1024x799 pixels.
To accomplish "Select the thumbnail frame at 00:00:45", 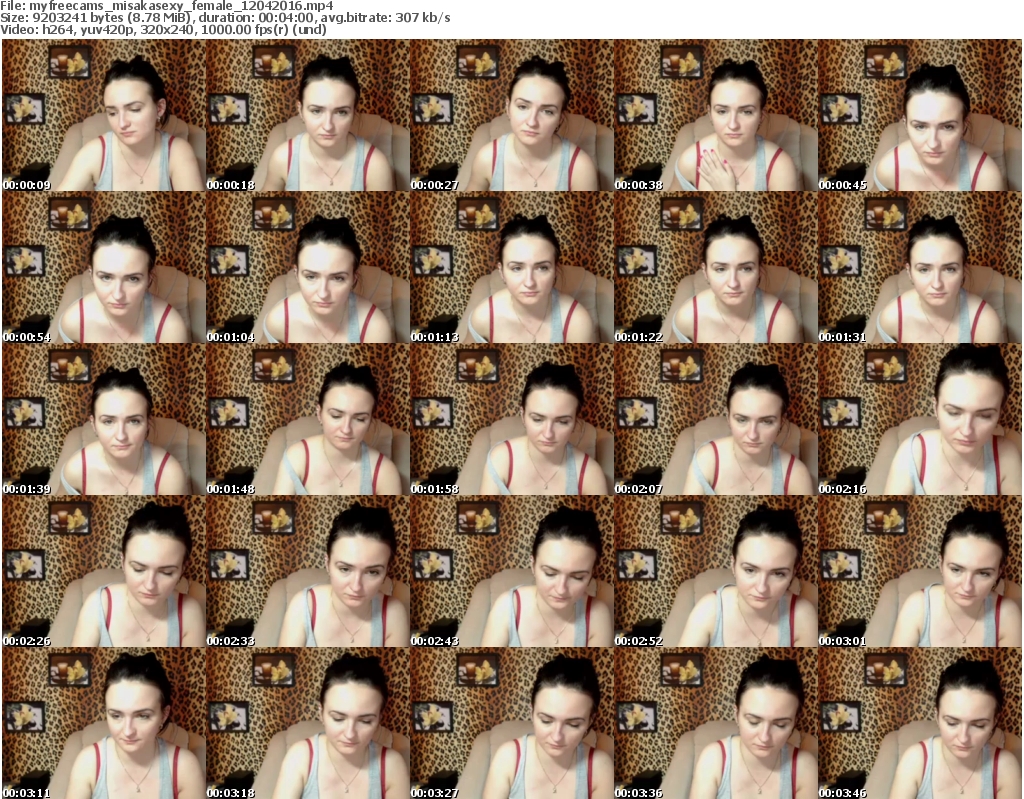I will 920,115.
